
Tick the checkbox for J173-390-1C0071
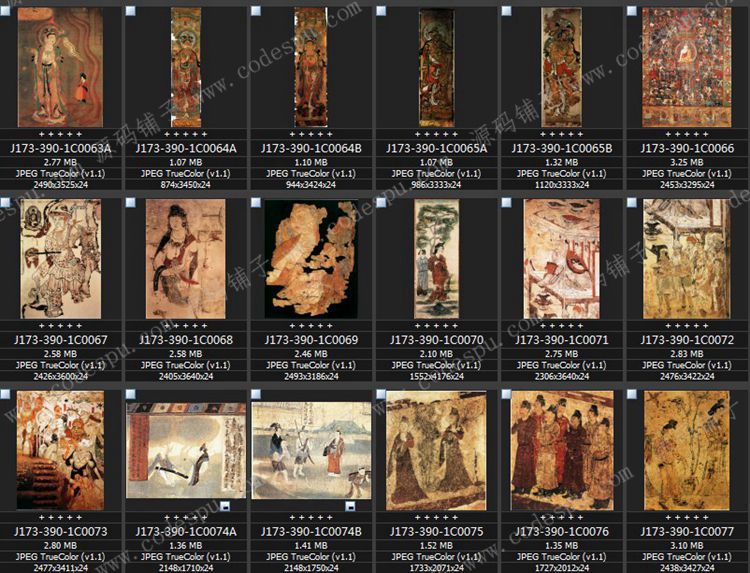click(x=506, y=202)
